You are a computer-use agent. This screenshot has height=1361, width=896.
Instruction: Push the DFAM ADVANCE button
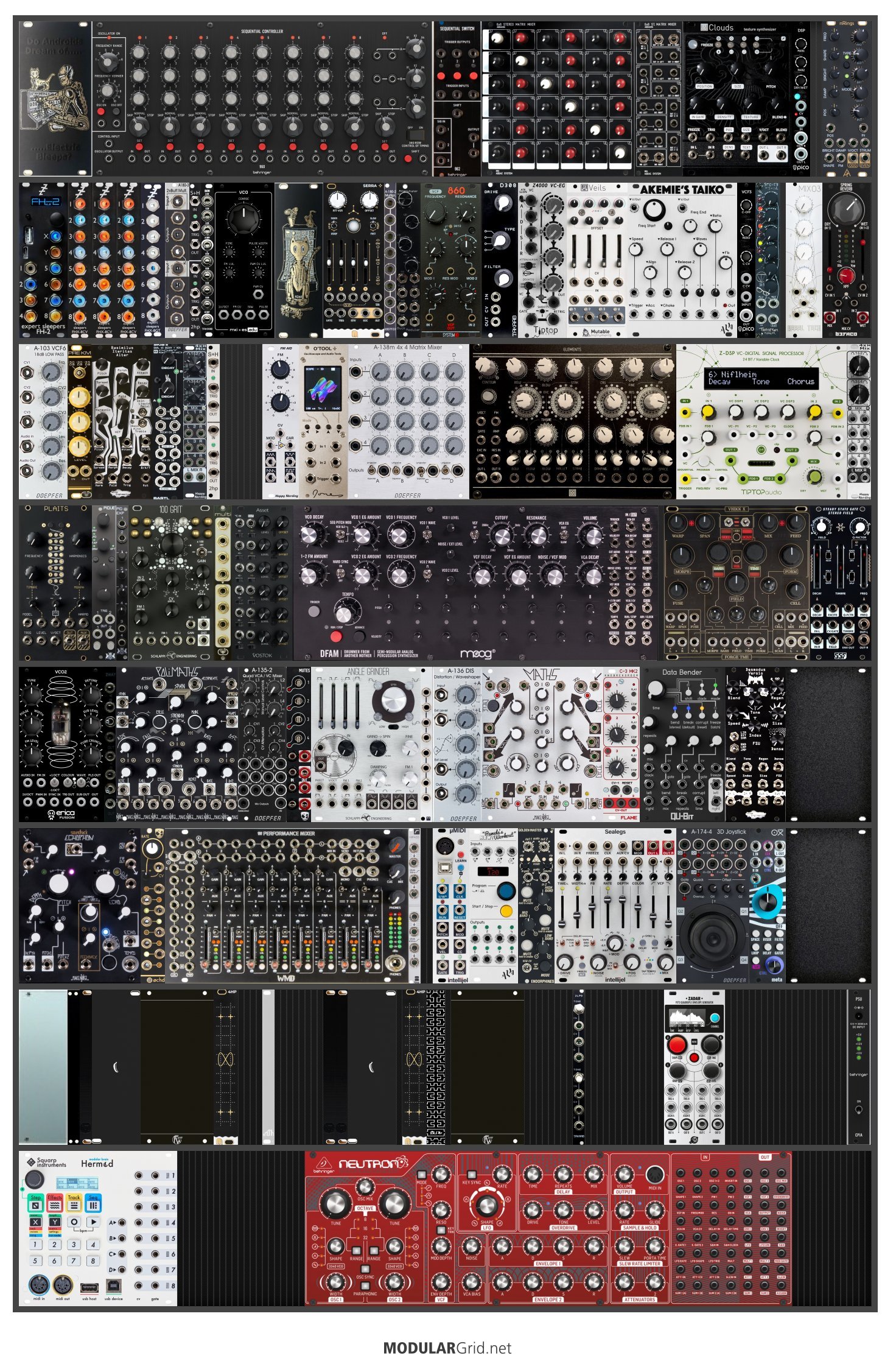(359, 636)
